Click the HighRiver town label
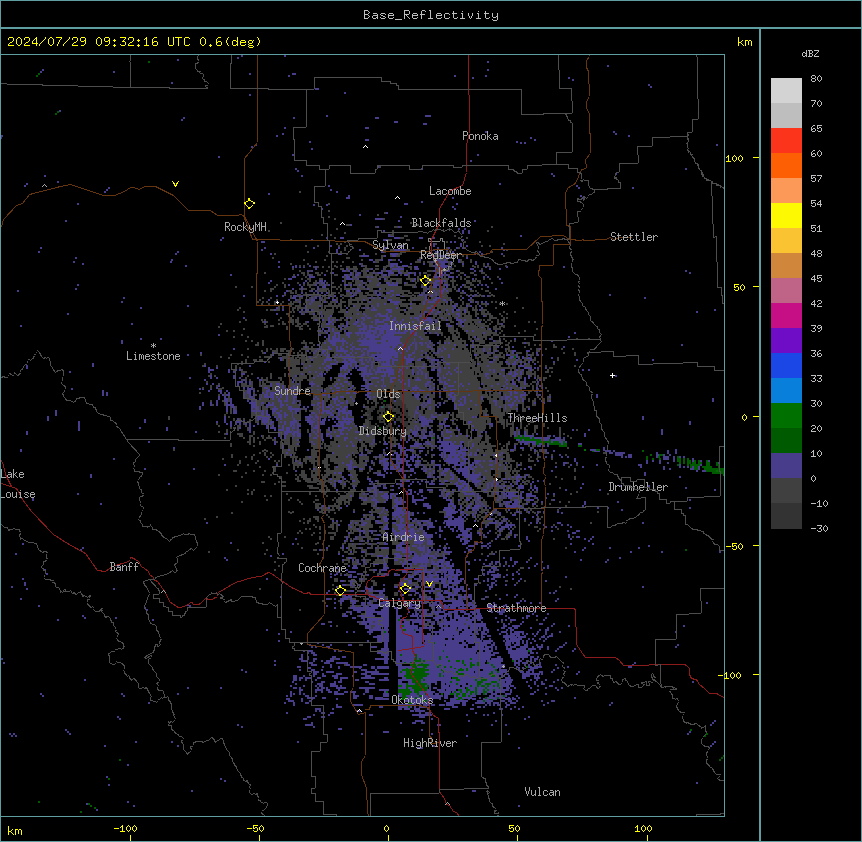 pos(430,743)
